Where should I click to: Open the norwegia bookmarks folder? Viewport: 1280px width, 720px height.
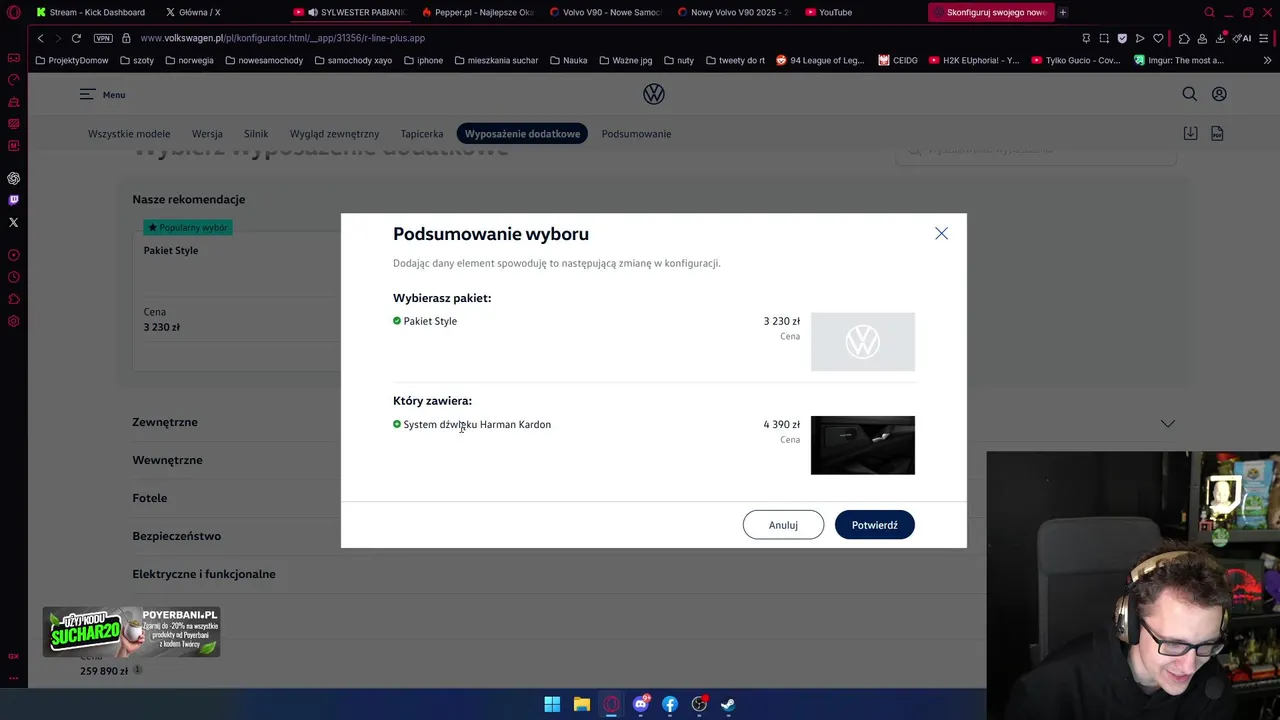(x=189, y=60)
